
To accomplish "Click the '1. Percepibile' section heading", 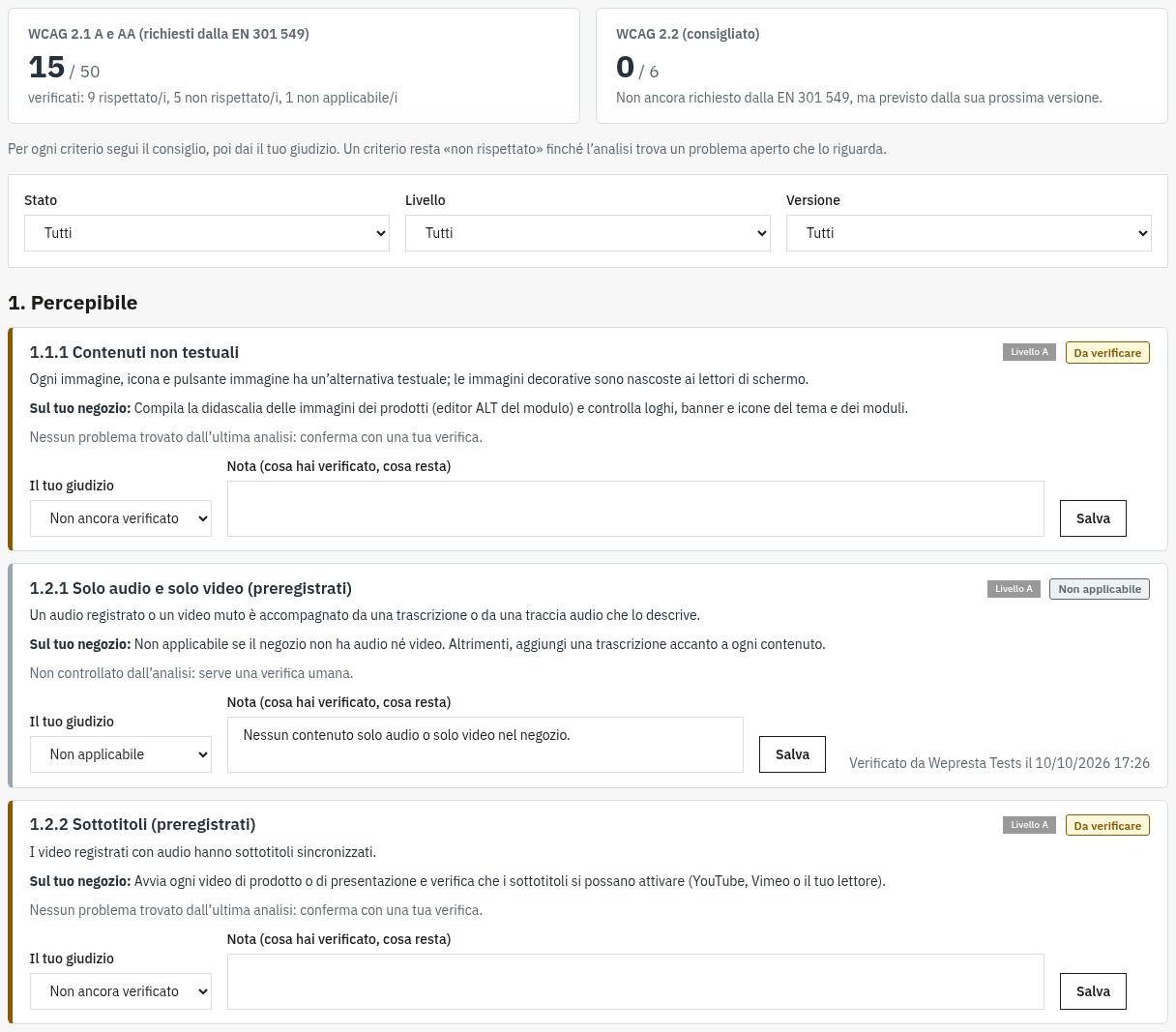I will pos(73,303).
